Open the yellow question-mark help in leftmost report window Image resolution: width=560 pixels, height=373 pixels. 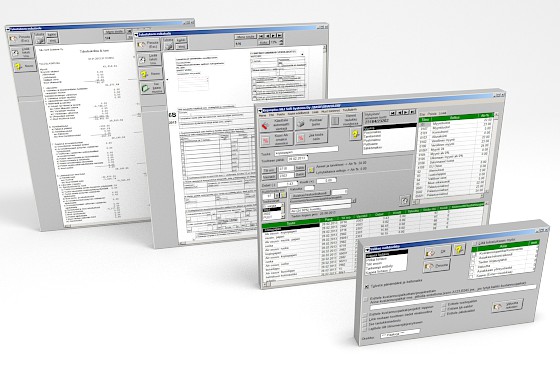click(x=24, y=66)
